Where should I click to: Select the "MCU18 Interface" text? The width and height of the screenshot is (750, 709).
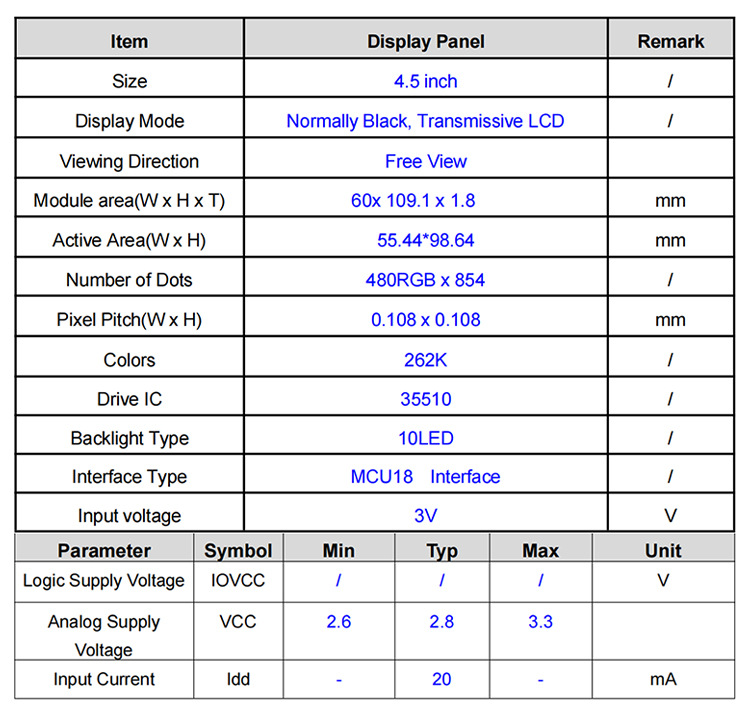pyautogui.click(x=425, y=477)
